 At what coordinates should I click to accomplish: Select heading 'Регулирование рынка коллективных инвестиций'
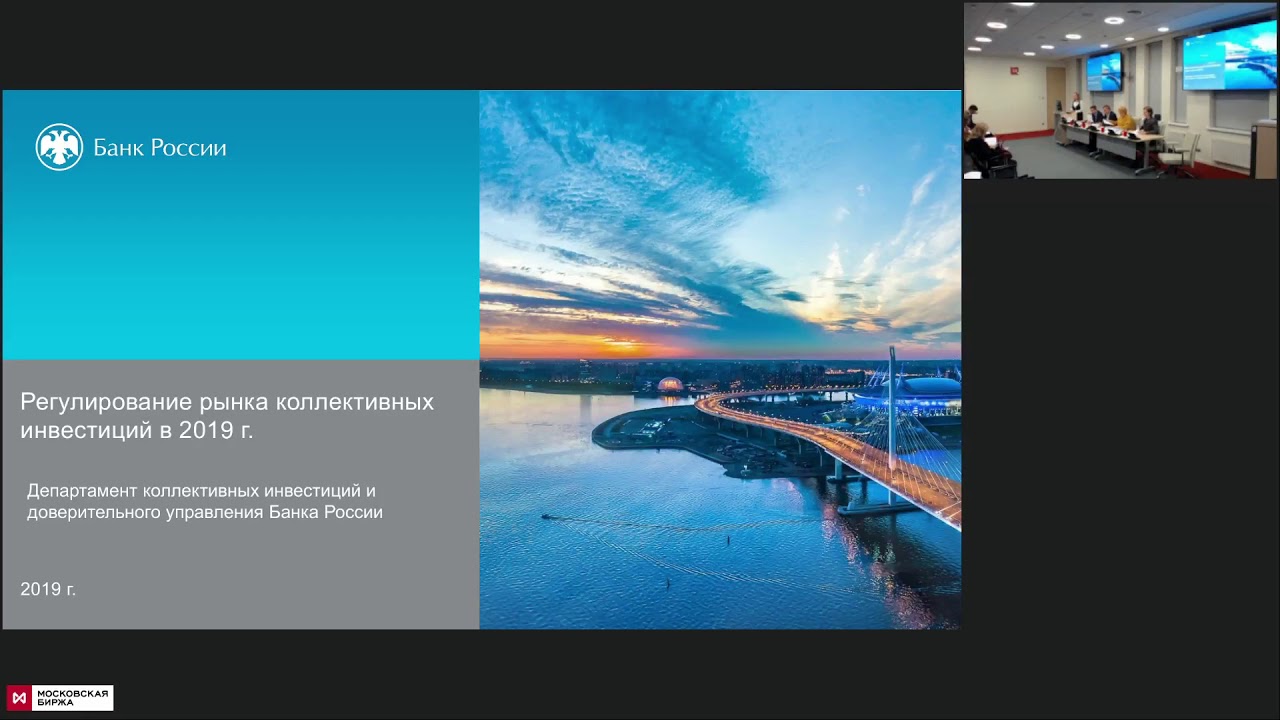pyautogui.click(x=227, y=416)
